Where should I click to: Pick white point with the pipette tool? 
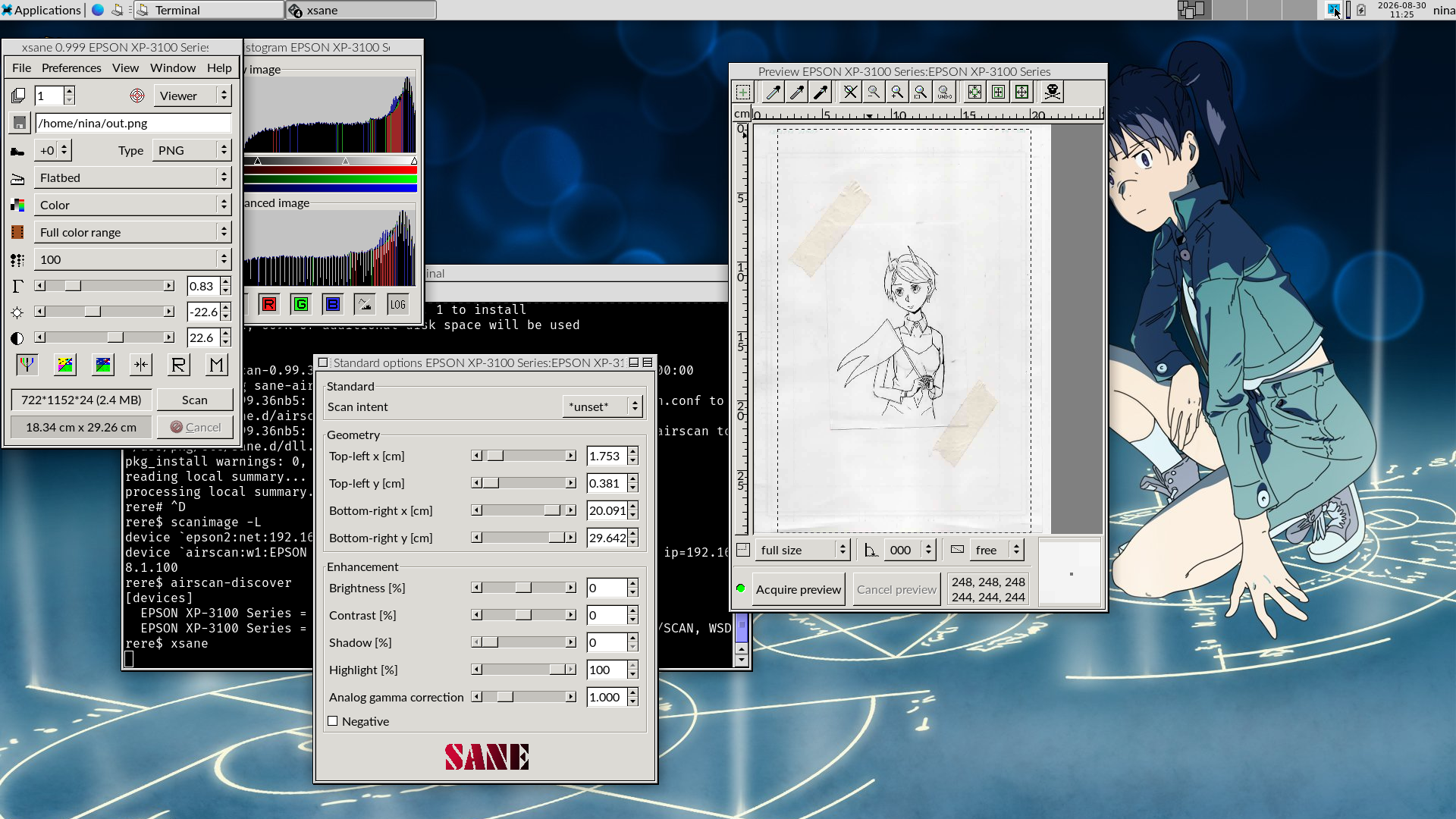[773, 93]
